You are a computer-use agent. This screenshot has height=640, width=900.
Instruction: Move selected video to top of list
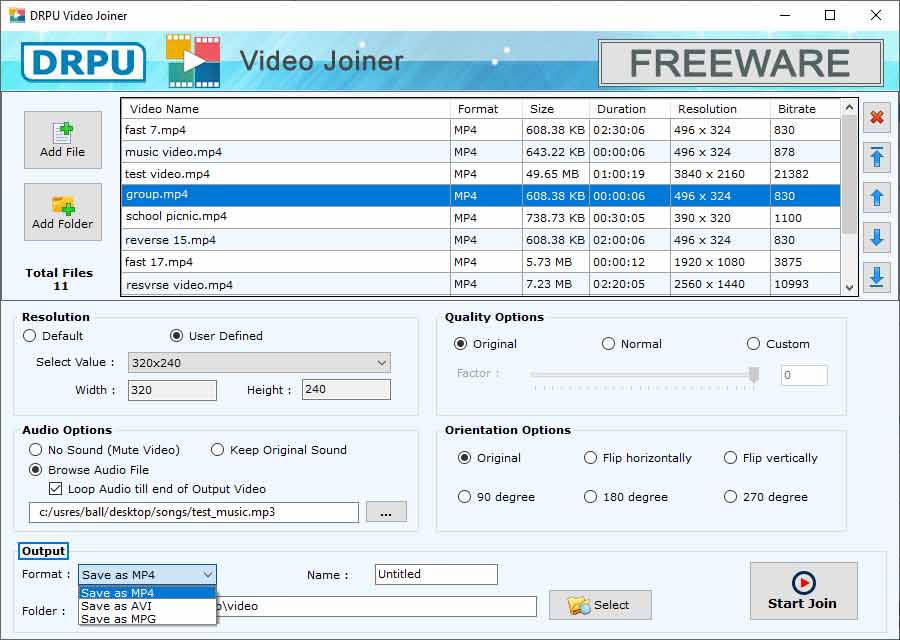876,157
